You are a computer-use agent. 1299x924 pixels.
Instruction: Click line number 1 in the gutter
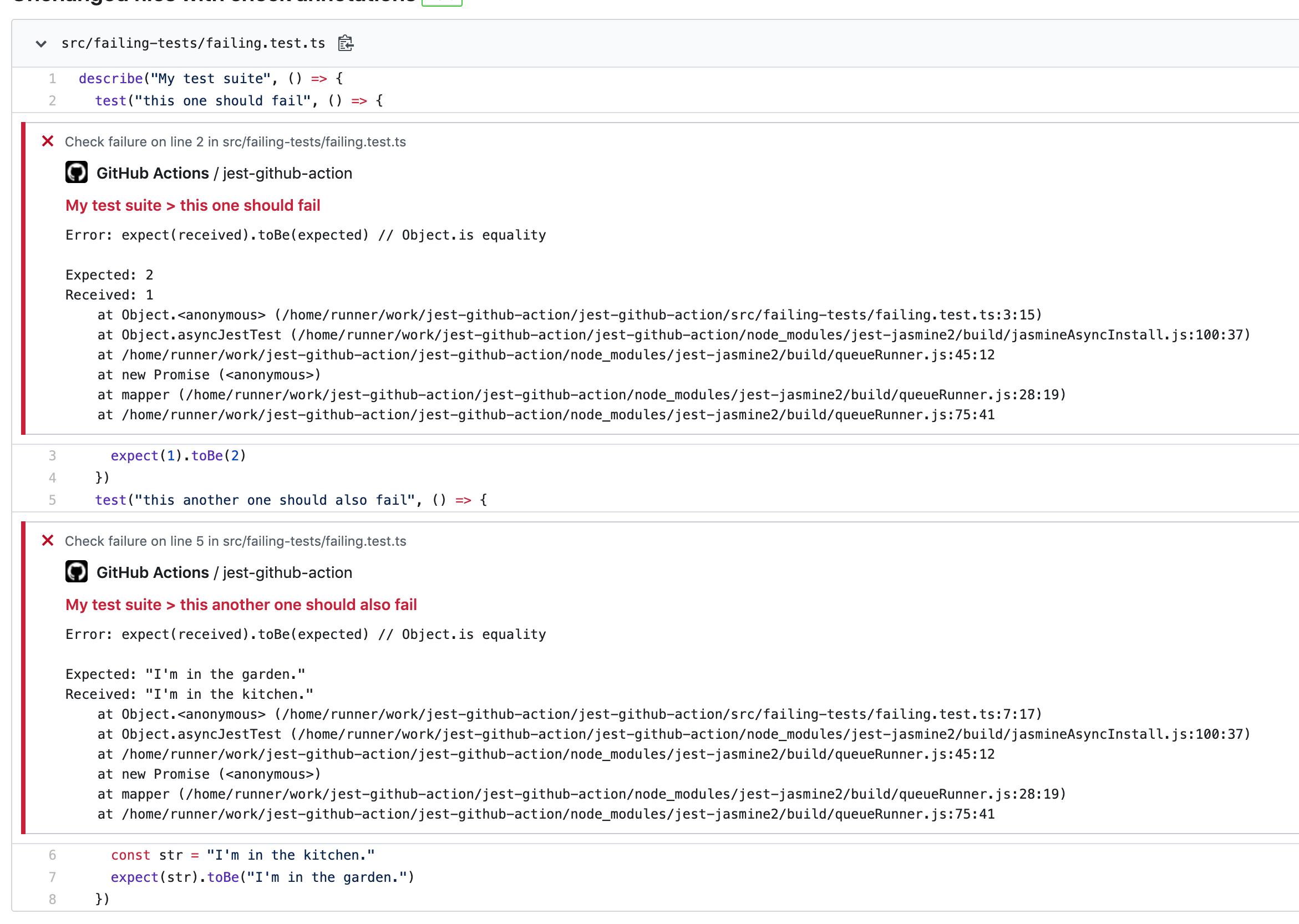[x=52, y=79]
